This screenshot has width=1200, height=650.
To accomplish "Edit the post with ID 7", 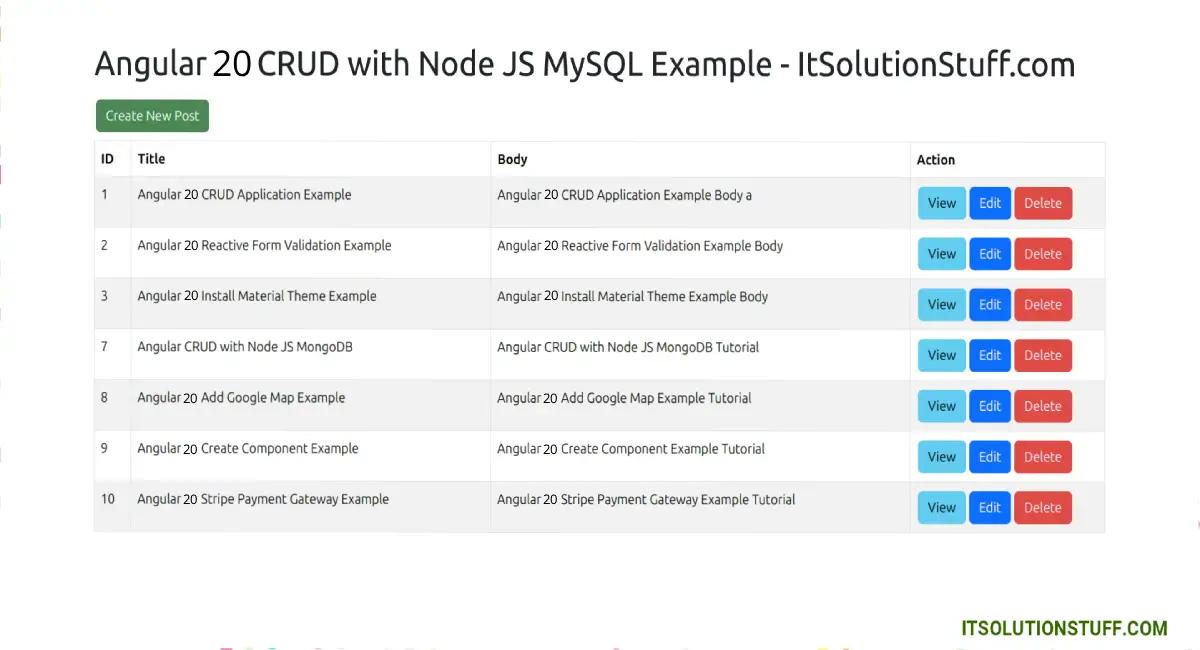I will click(x=989, y=355).
